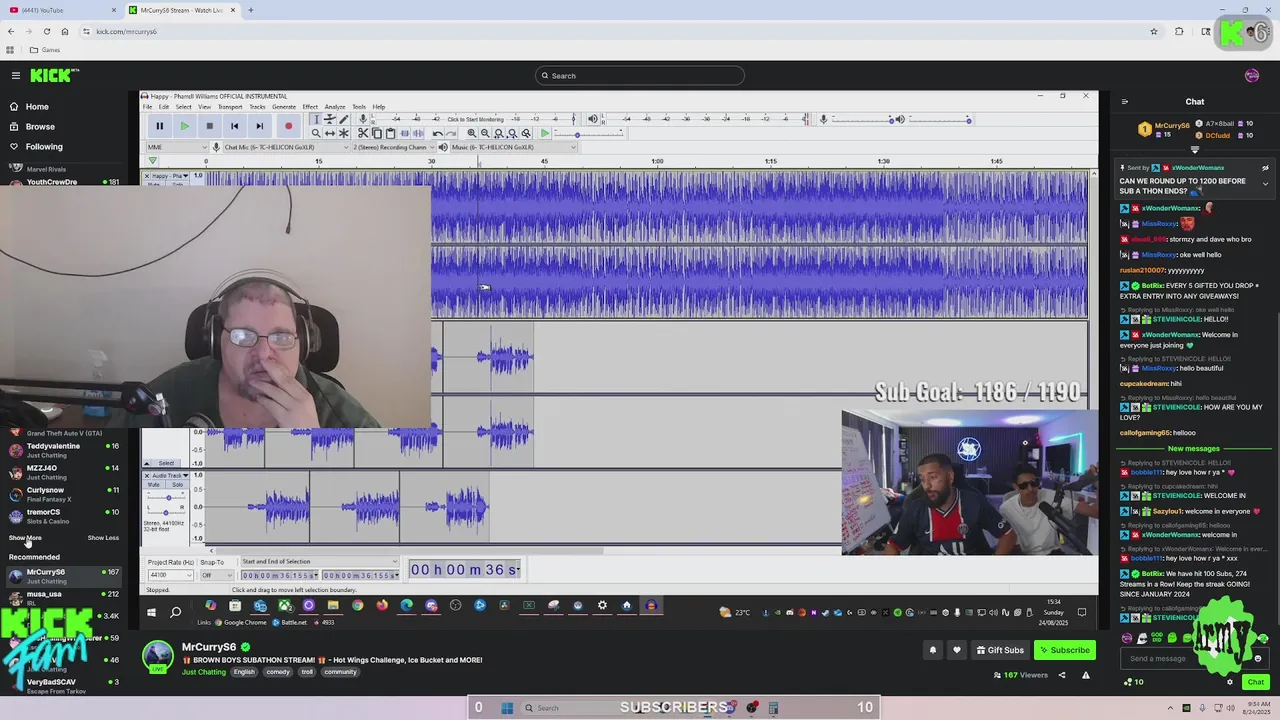Viewport: 1280px width, 720px height.
Task: Click the Cut scissors icon
Action: (363, 133)
